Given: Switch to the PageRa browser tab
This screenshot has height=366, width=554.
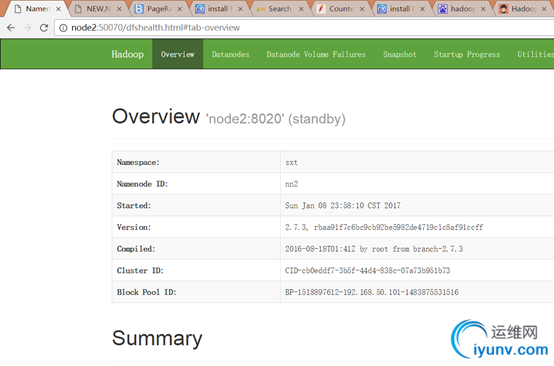Looking at the screenshot, I should (x=159, y=9).
